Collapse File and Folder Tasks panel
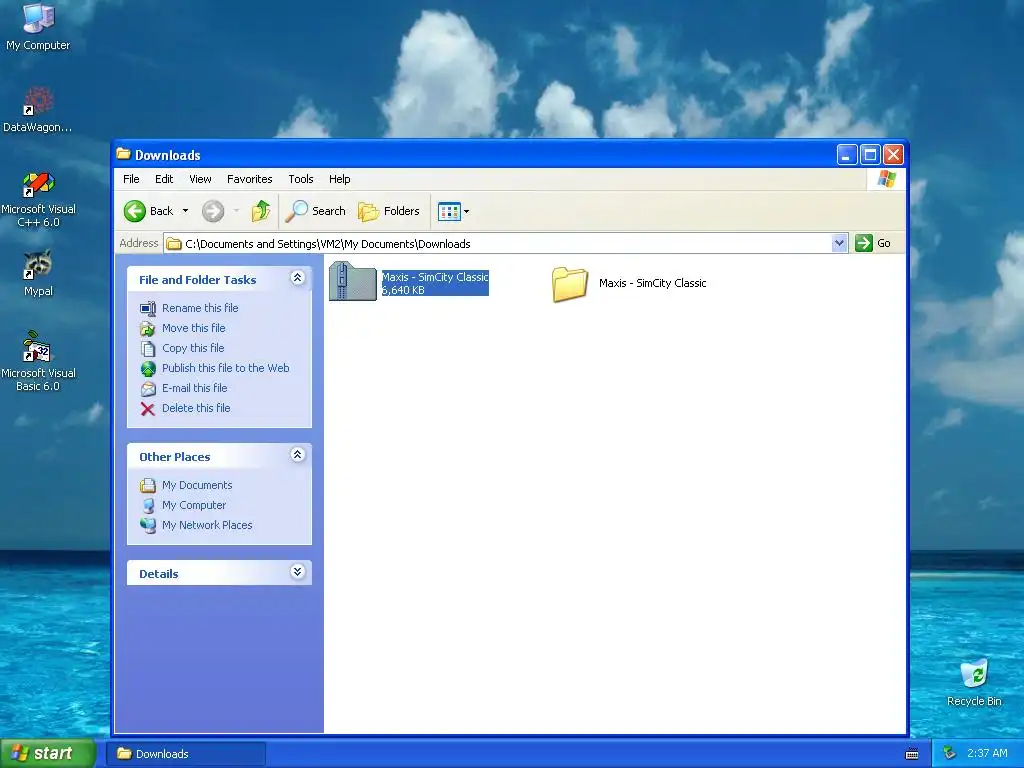Image resolution: width=1024 pixels, height=768 pixels. (x=297, y=278)
